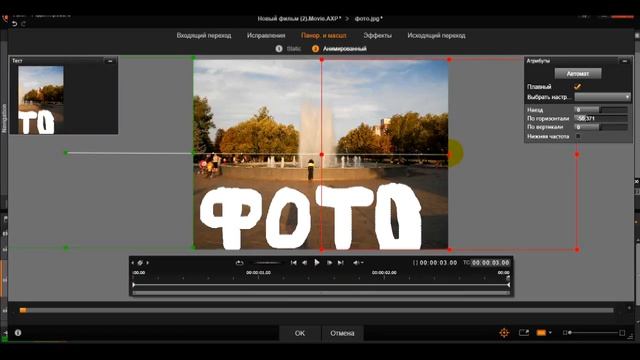Screen dimensions: 640x360
Task: Click the duration field 00:00:03.00
Action: pos(438,263)
